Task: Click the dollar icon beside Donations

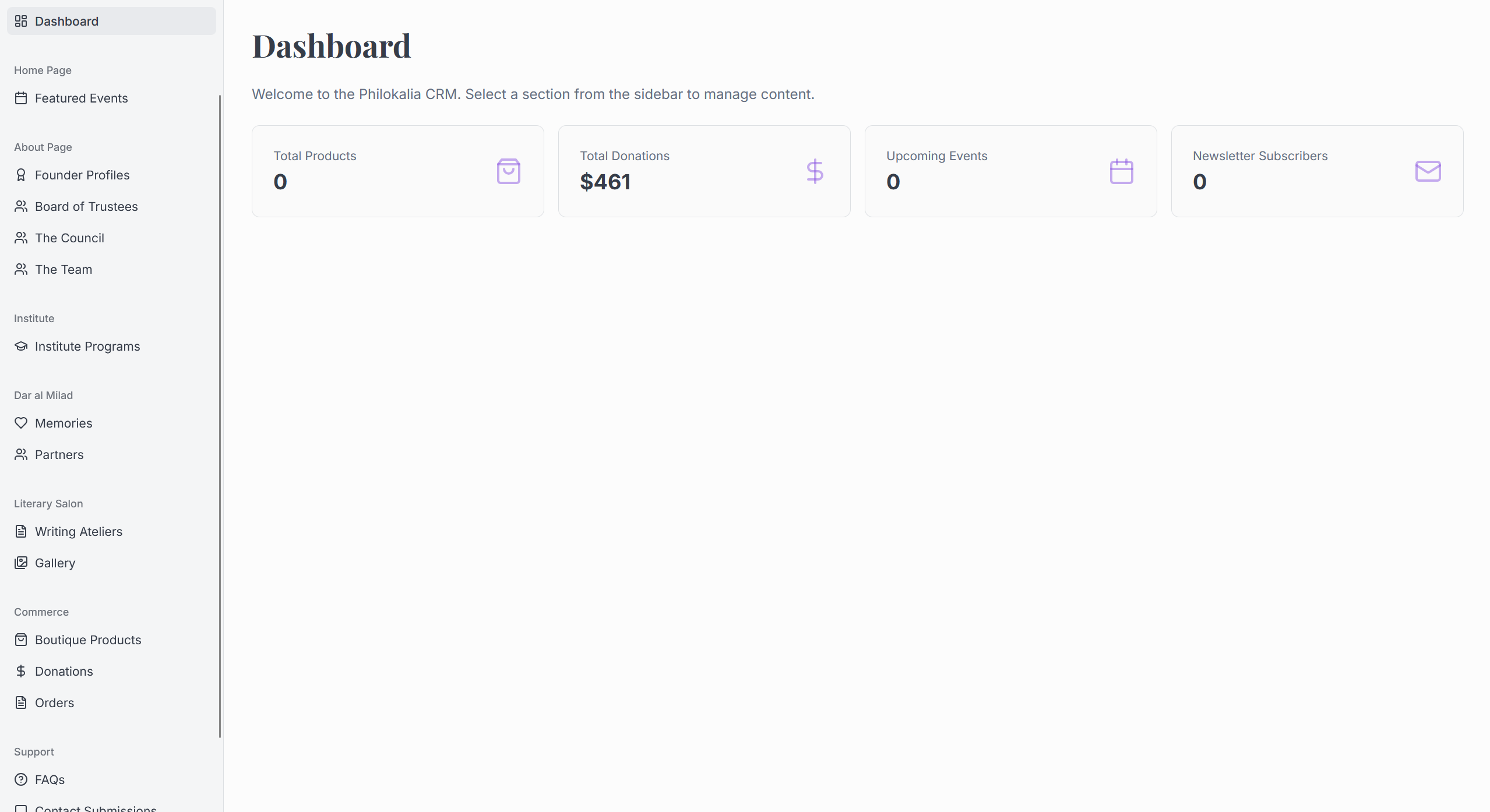Action: coord(21,671)
